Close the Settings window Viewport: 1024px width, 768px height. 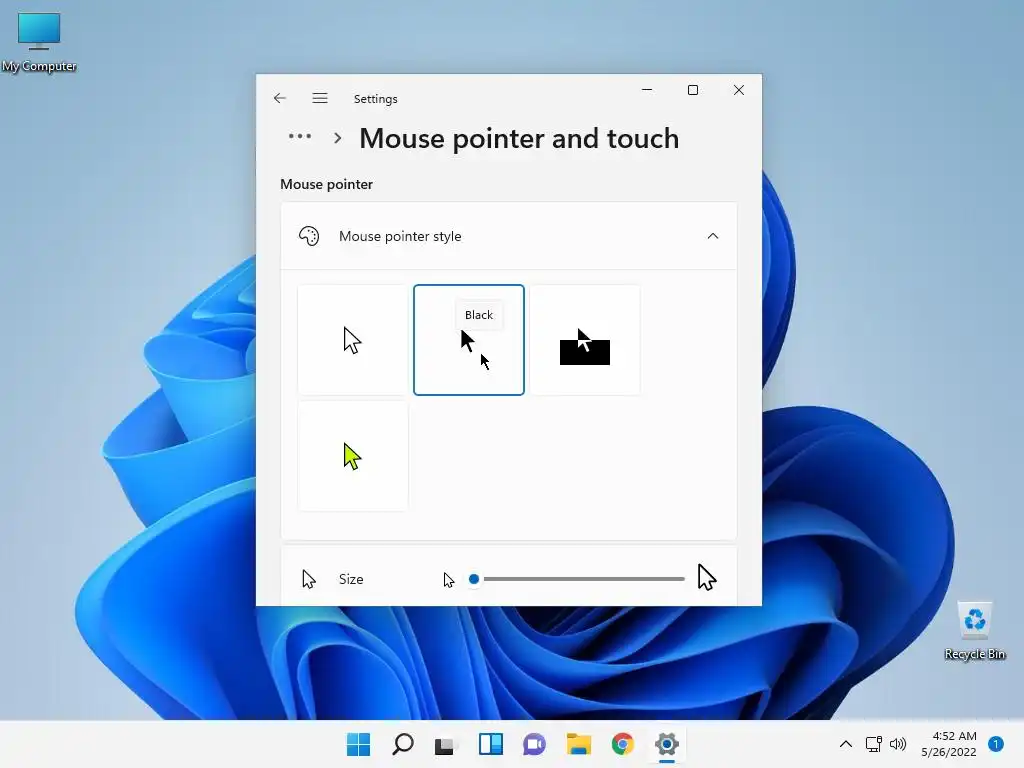pyautogui.click(x=739, y=90)
